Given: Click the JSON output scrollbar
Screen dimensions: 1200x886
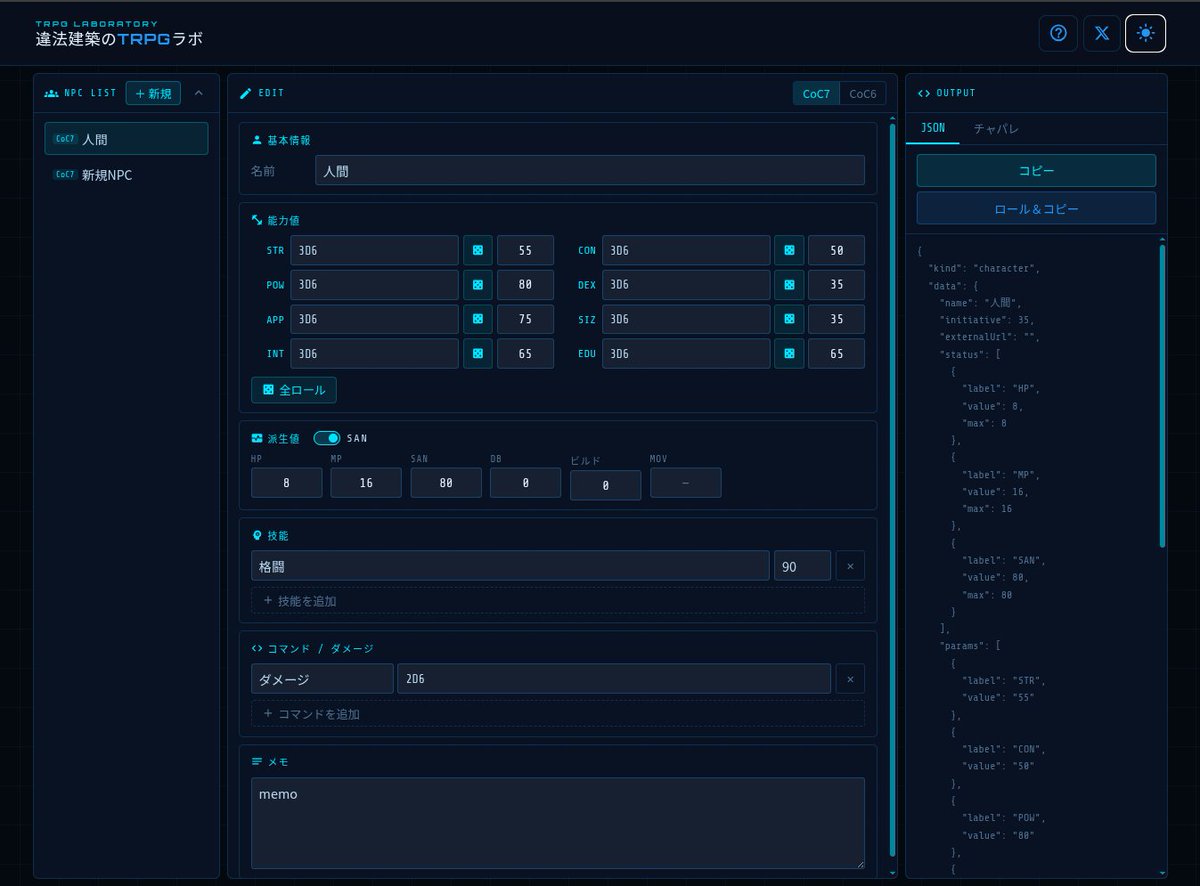Looking at the screenshot, I should (x=1162, y=395).
